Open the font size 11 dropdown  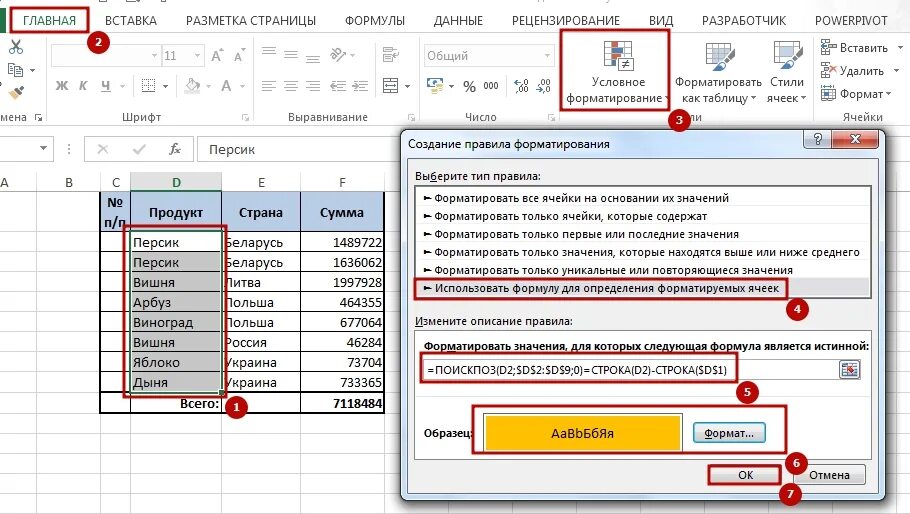197,56
